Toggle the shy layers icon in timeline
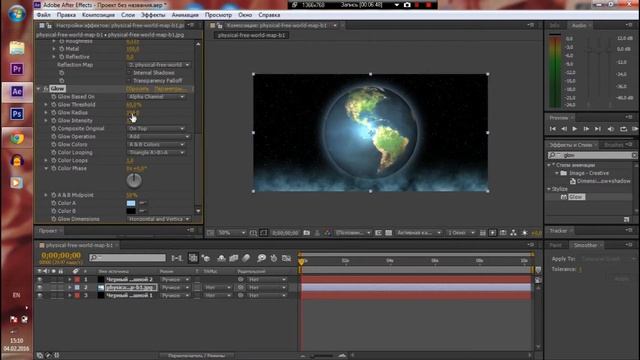Screen dimensions: 640x360 coord(221,258)
